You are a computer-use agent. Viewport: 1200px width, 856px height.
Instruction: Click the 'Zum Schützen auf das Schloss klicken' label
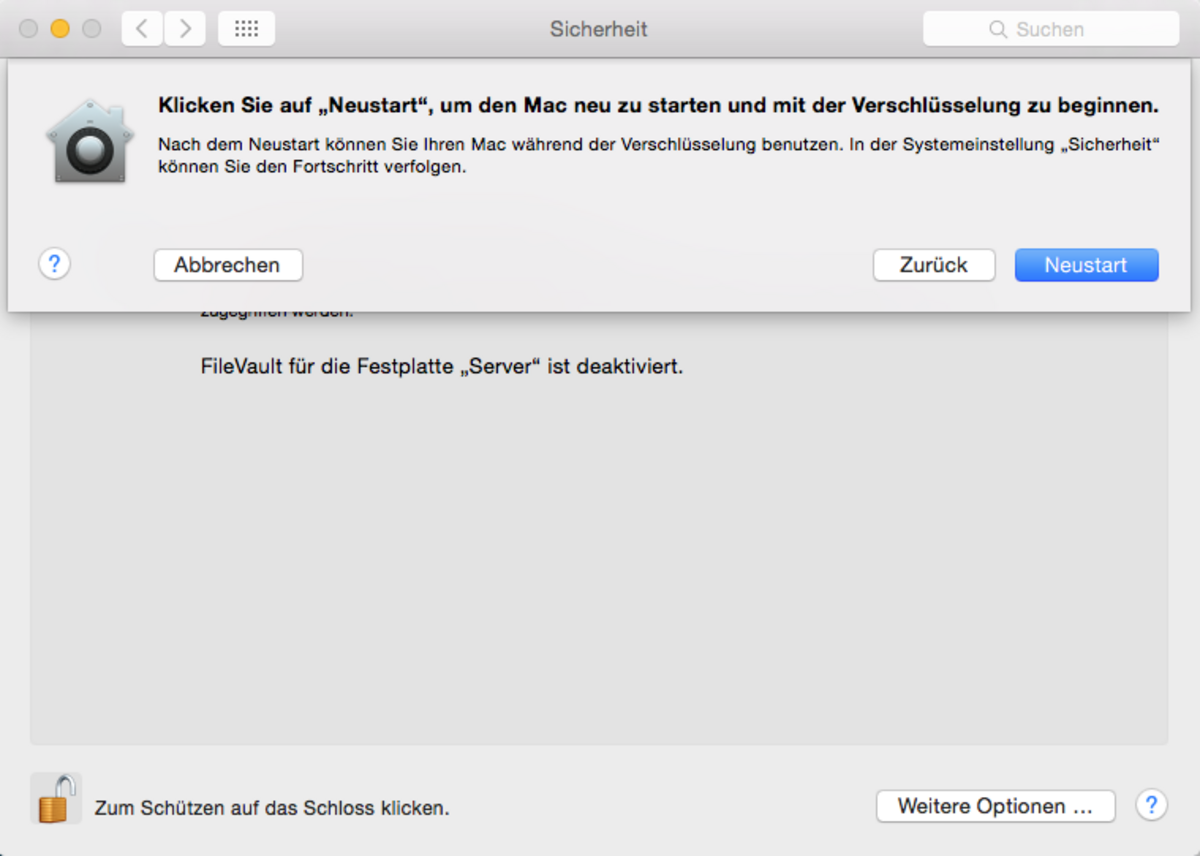pos(272,808)
